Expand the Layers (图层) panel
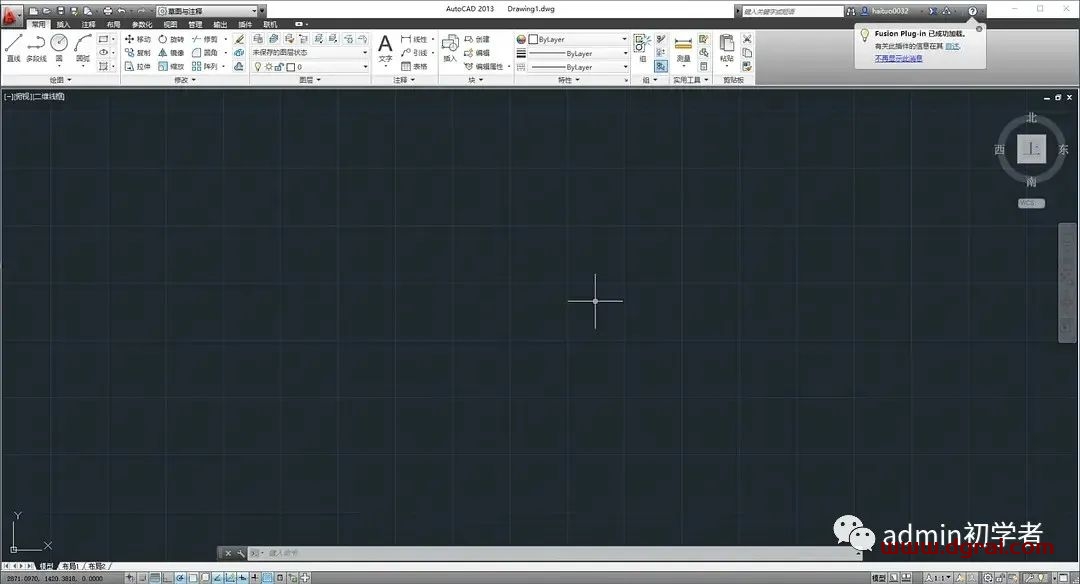Screen dimensions: 1080x584 (310, 80)
